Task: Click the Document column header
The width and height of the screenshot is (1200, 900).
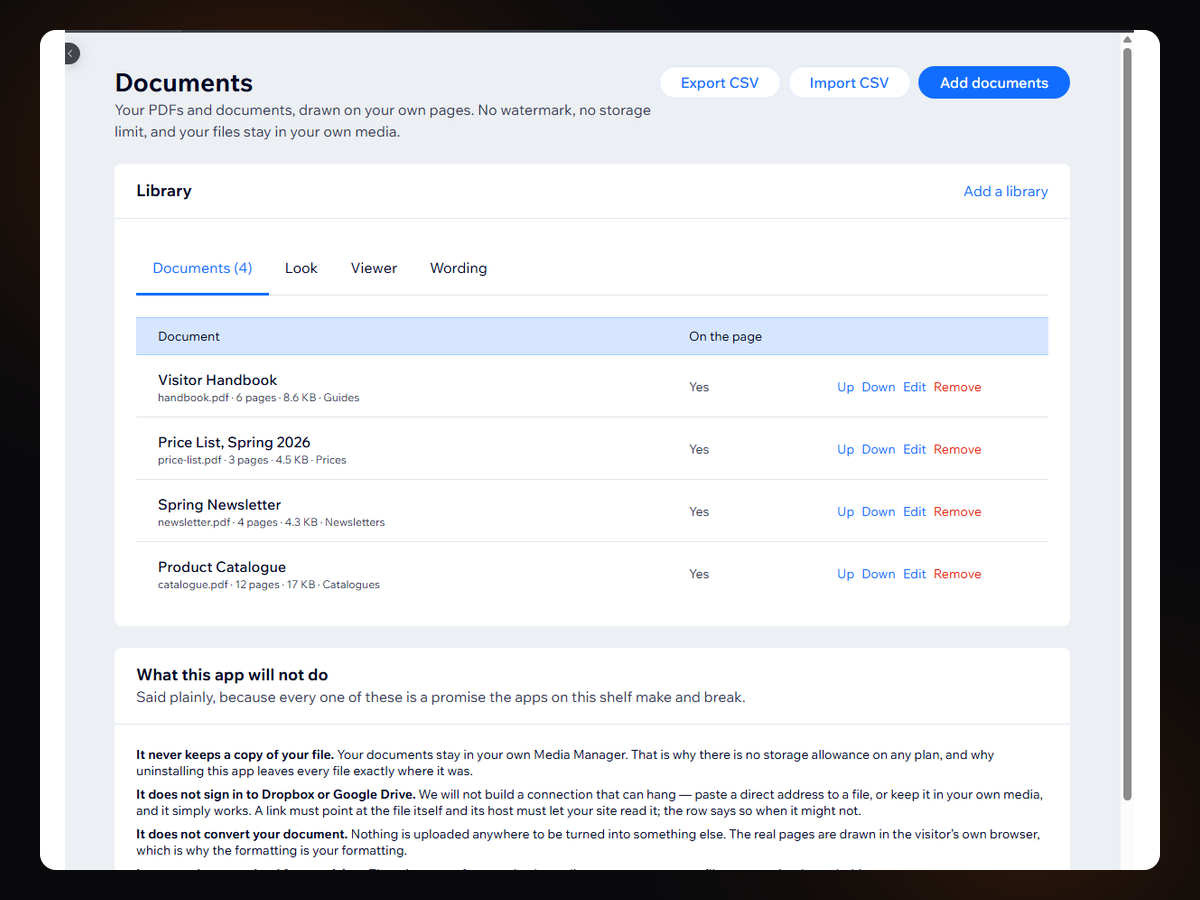Action: [189, 336]
